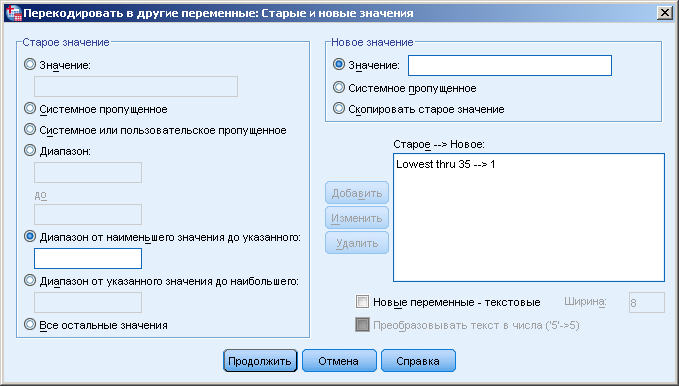Choose 'Системное или пользовательское пропущенное' option

click(x=30, y=129)
